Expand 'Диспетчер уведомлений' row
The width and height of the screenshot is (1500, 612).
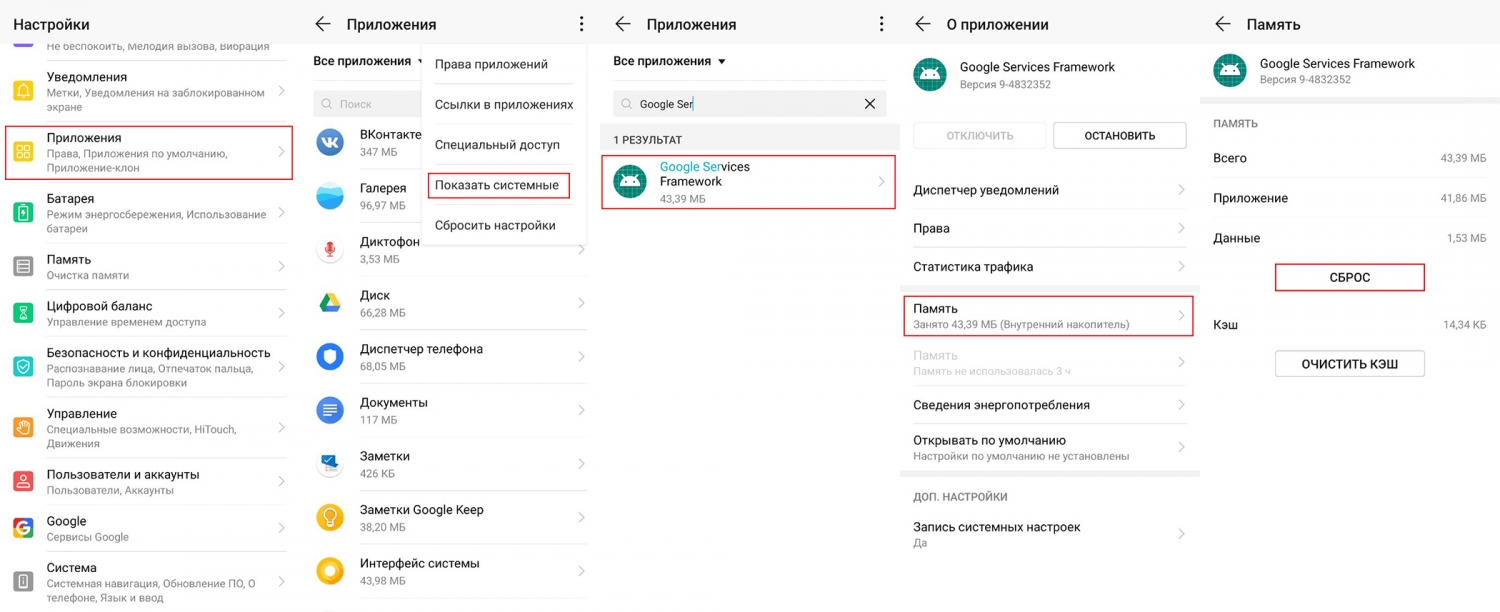click(x=1049, y=190)
